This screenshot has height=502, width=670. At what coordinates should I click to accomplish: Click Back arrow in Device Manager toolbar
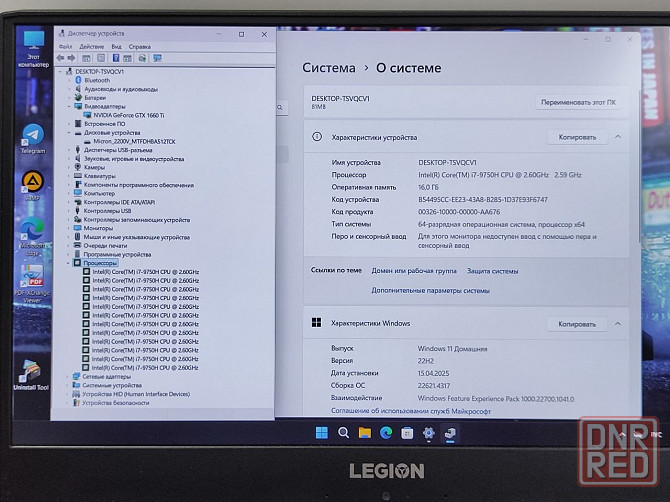(60, 58)
